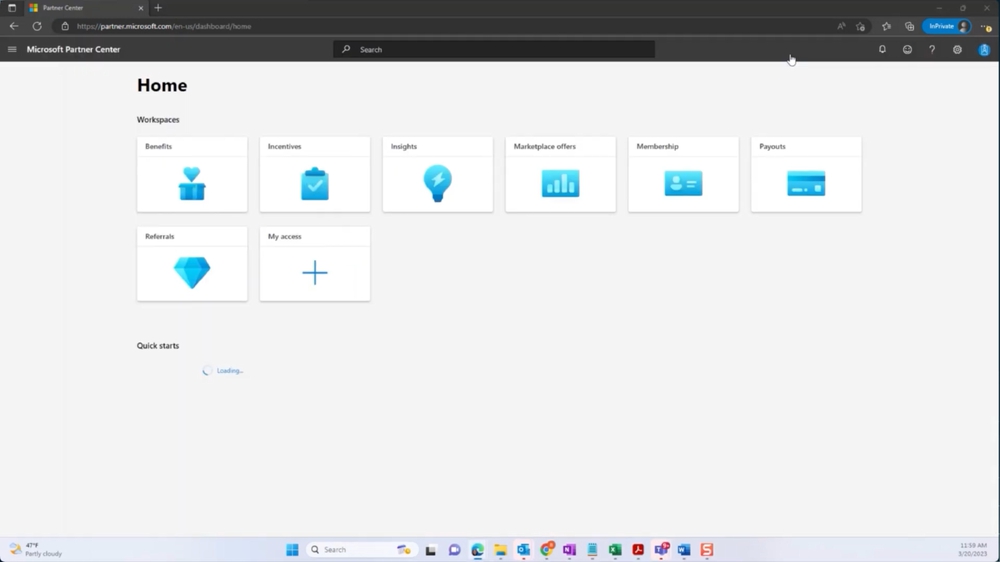1000x562 pixels.
Task: Close the Partner Center tab
Action: click(141, 8)
